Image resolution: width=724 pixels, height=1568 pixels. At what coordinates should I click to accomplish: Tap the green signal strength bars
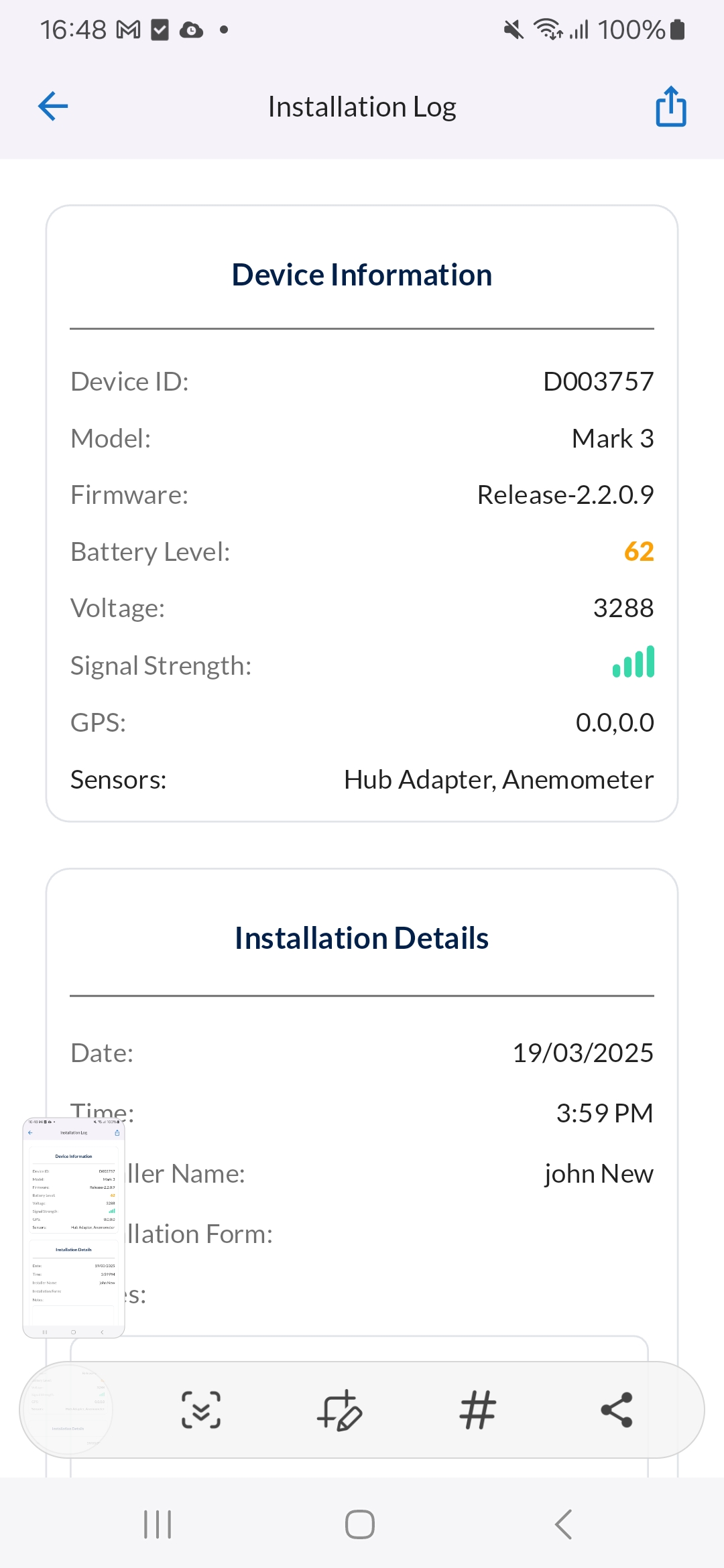[633, 663]
